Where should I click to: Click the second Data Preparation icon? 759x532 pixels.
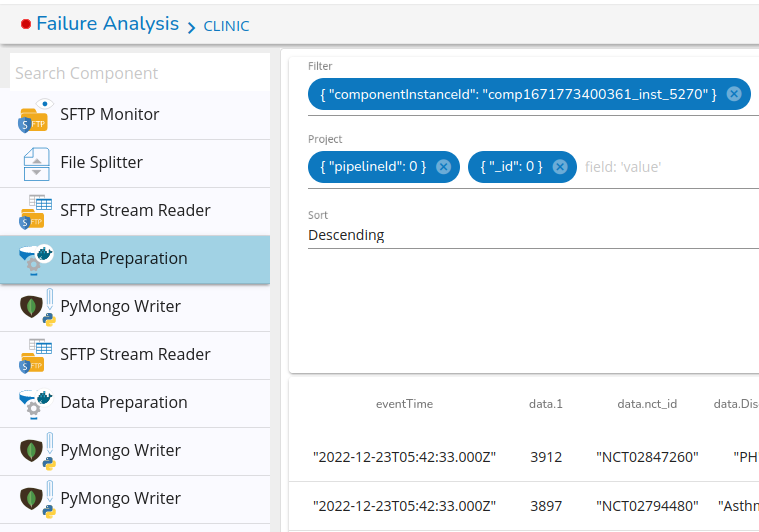pyautogui.click(x=35, y=403)
